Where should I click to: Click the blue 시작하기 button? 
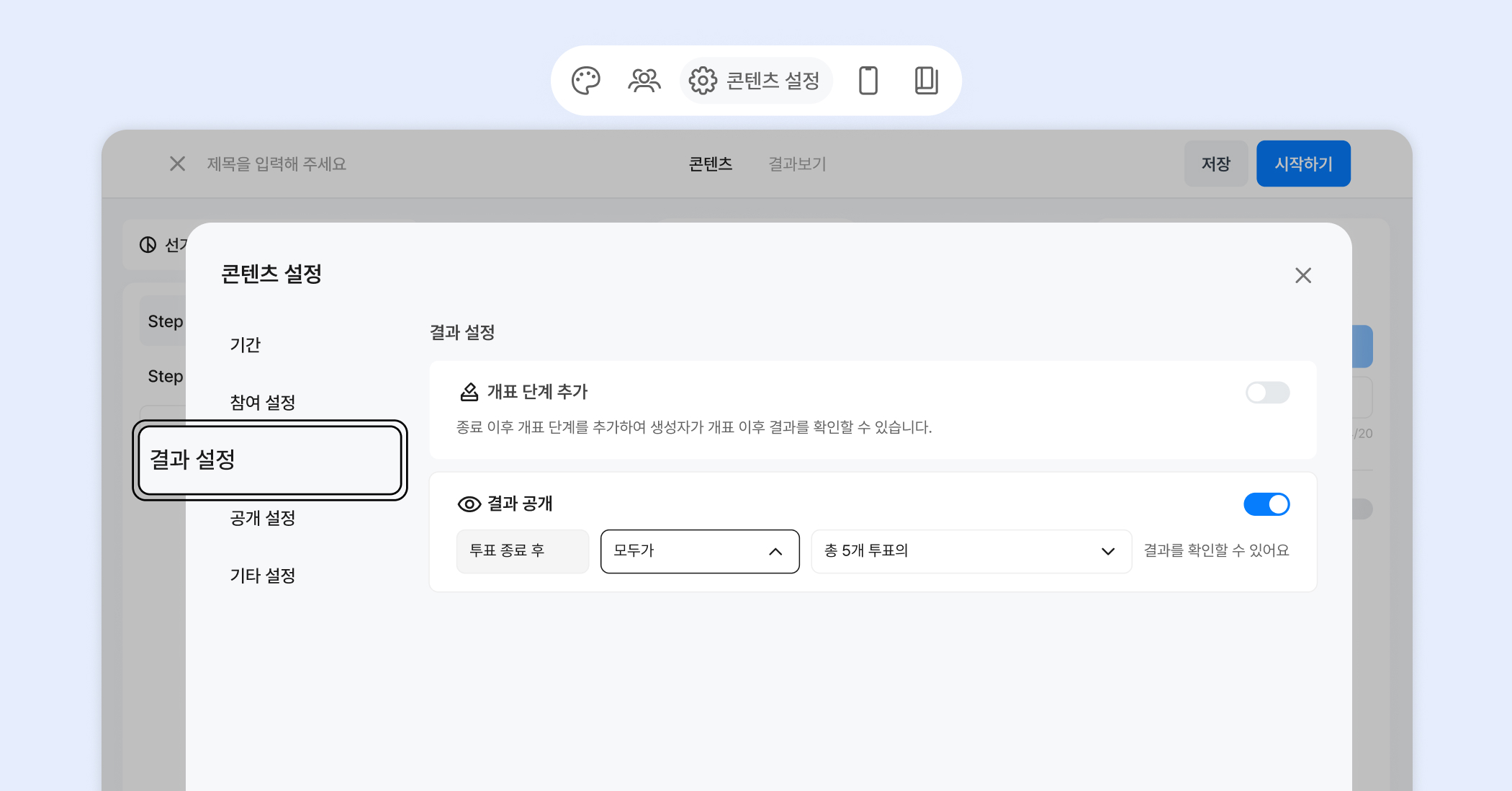click(1302, 164)
